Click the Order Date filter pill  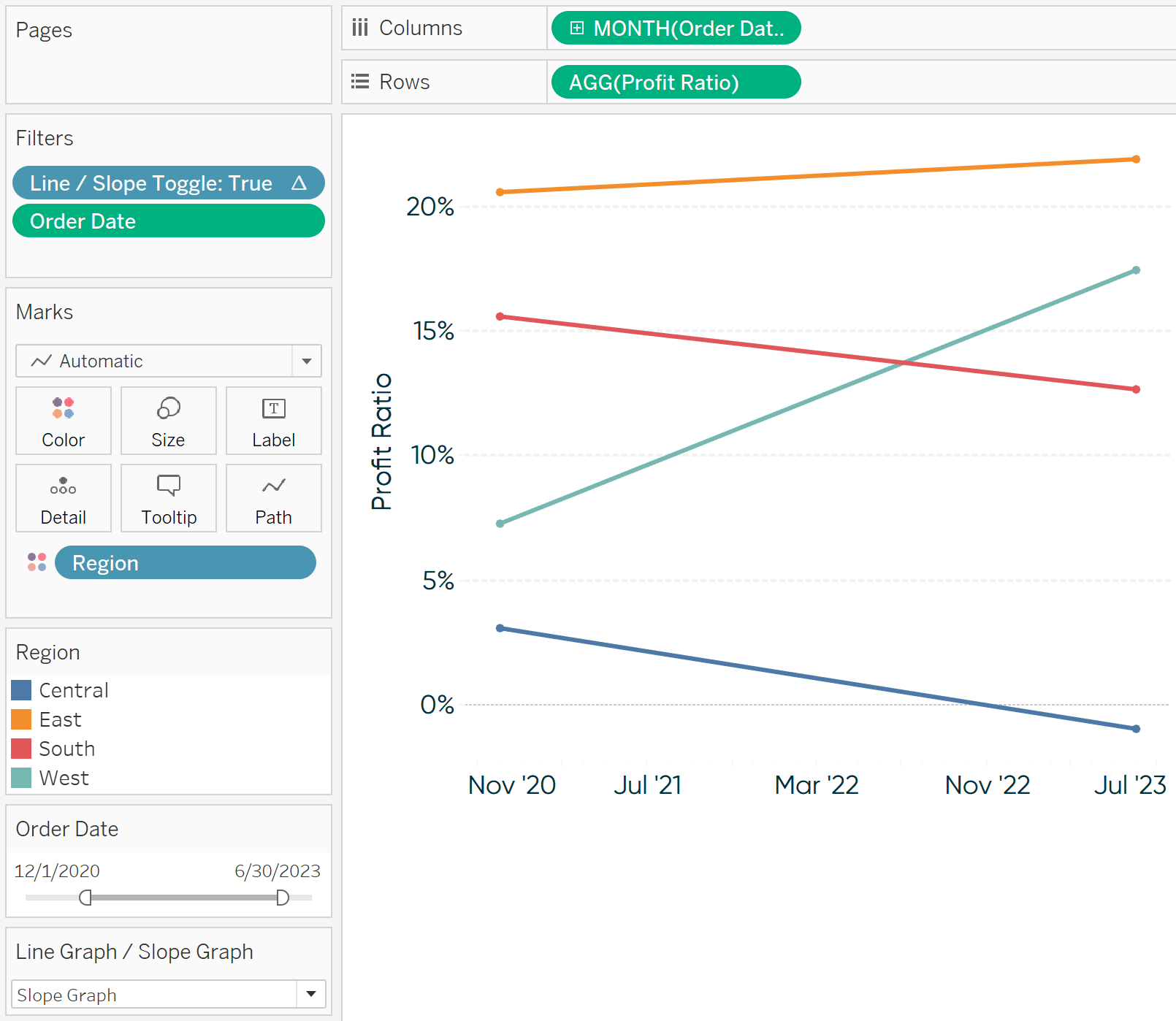(x=169, y=221)
